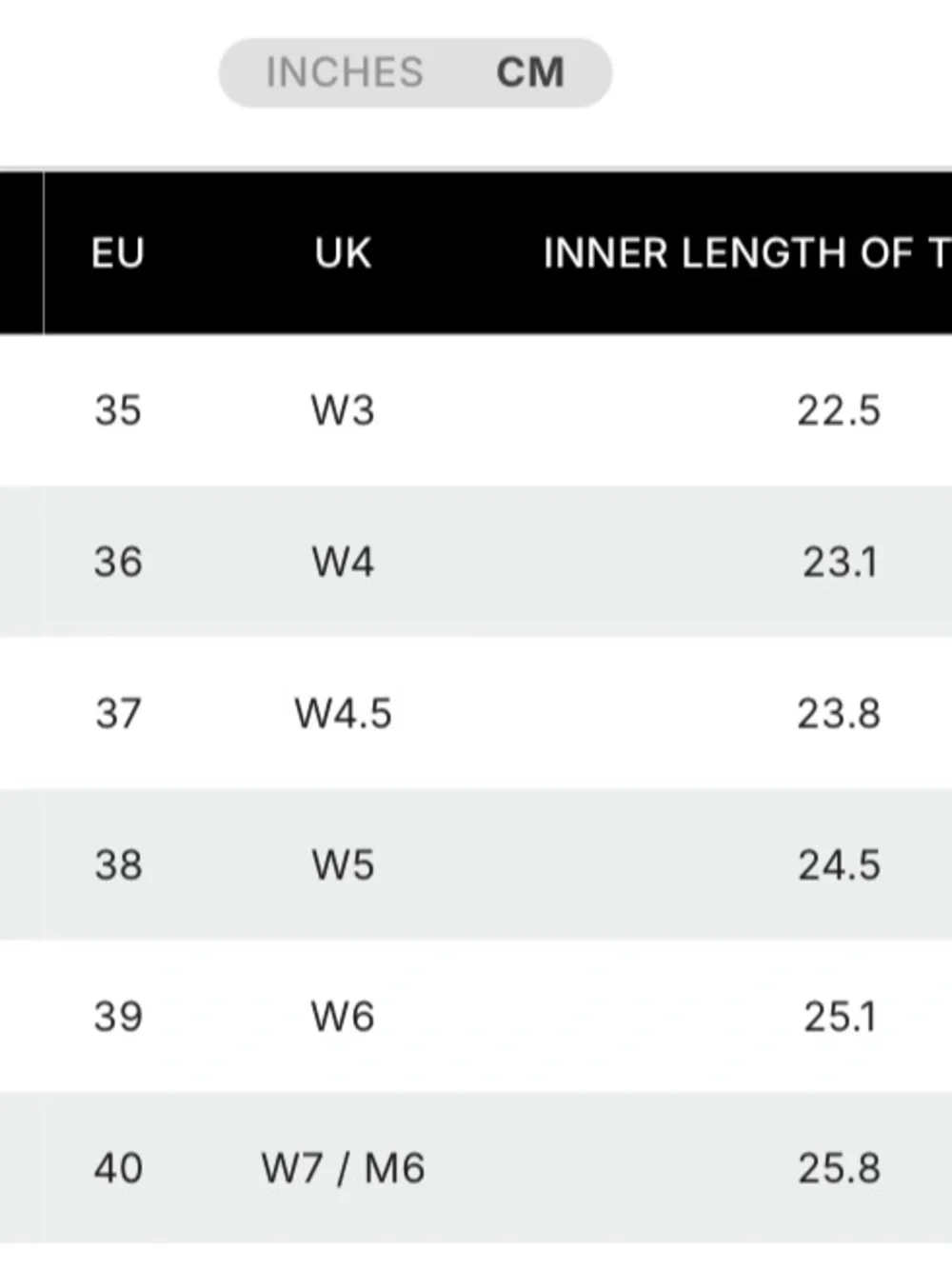
Task: Select EU size 35 cell
Action: click(x=118, y=410)
